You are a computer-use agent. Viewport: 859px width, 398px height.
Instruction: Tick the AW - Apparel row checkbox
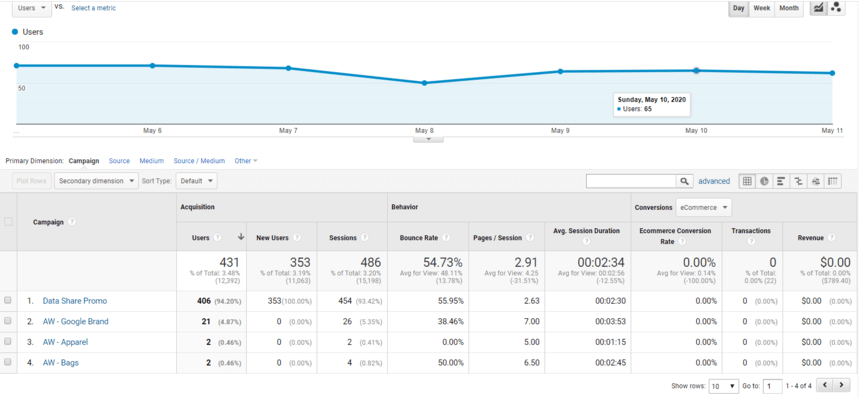8,342
